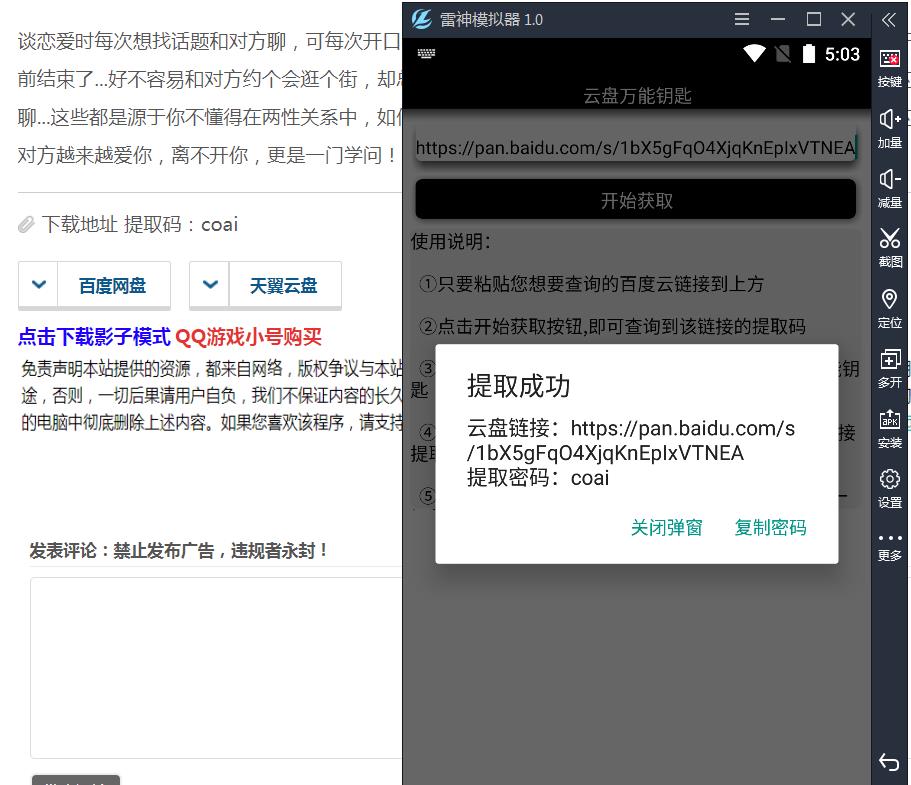Focus the Baidu pan URL input field
Viewport: 911px width, 785px height.
pos(636,148)
